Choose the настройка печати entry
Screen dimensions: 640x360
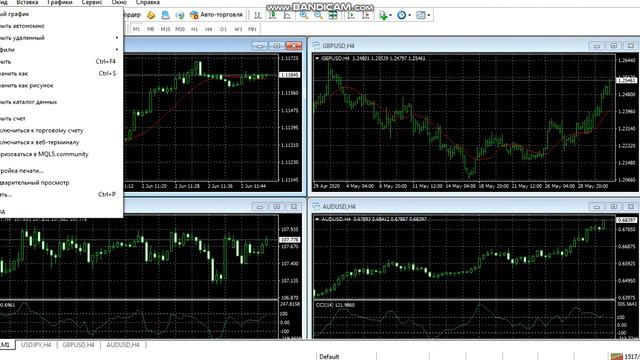coord(60,171)
